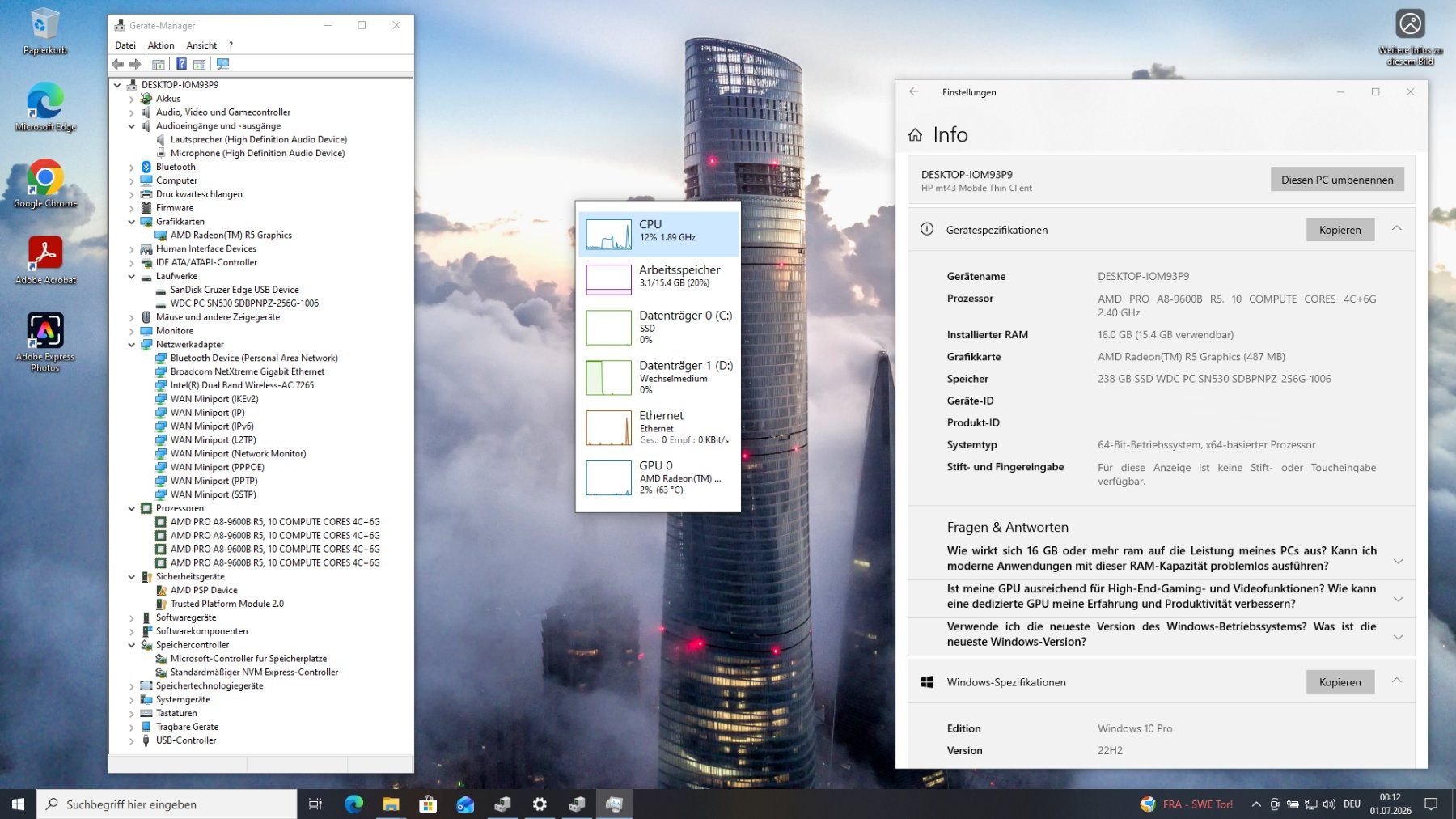Select Lautsprecher (High Definition Audio Device)

click(x=258, y=140)
